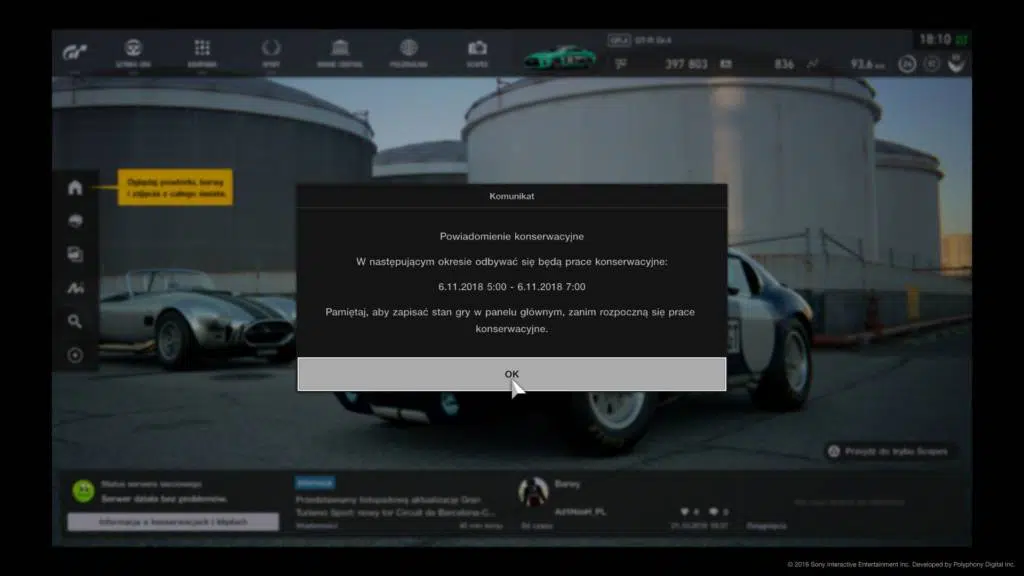The image size is (1024, 576).
Task: Confirm the maintenance notice with OK
Action: [x=511, y=374]
